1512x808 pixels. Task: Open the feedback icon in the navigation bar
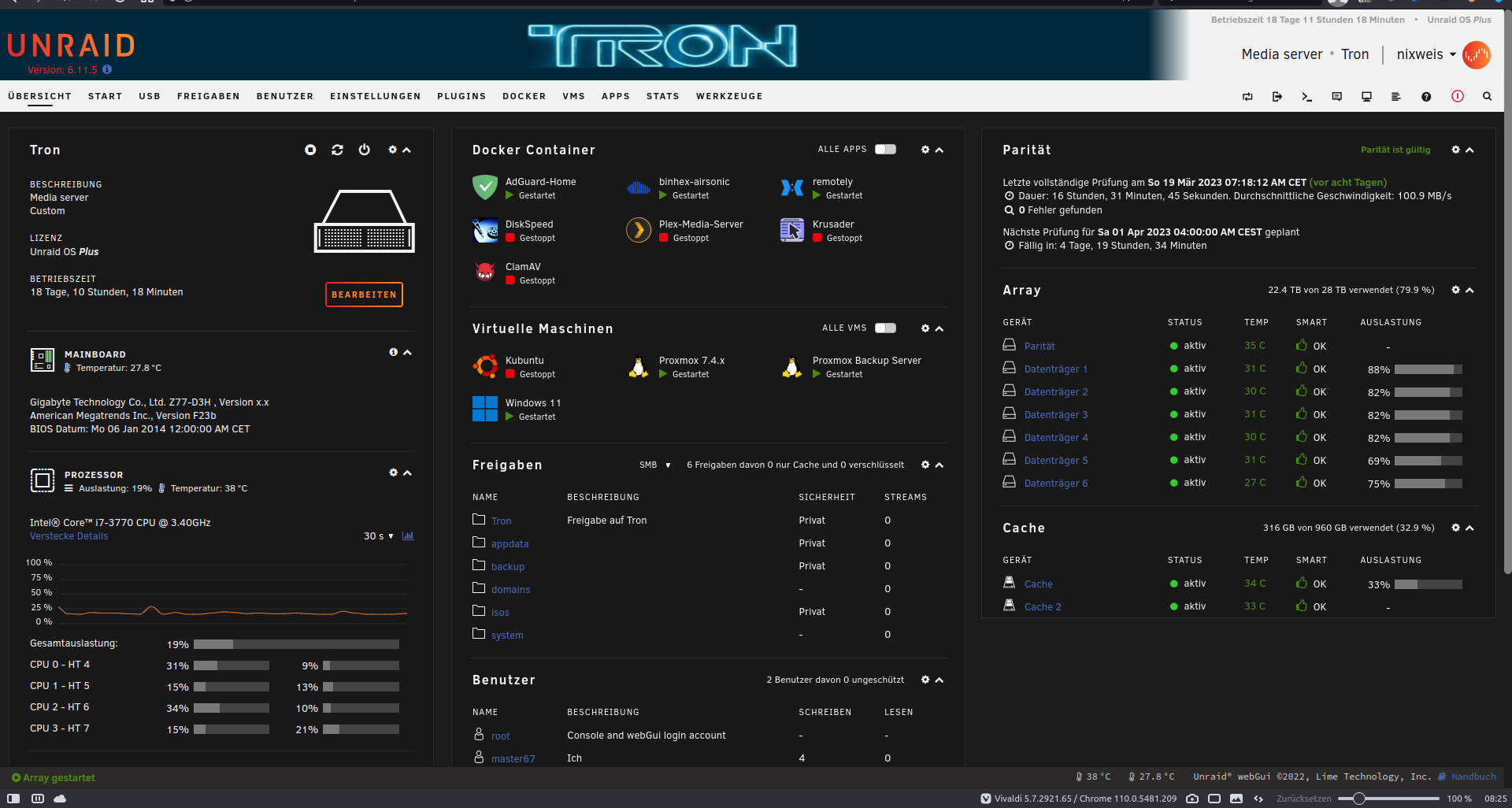pos(1336,96)
